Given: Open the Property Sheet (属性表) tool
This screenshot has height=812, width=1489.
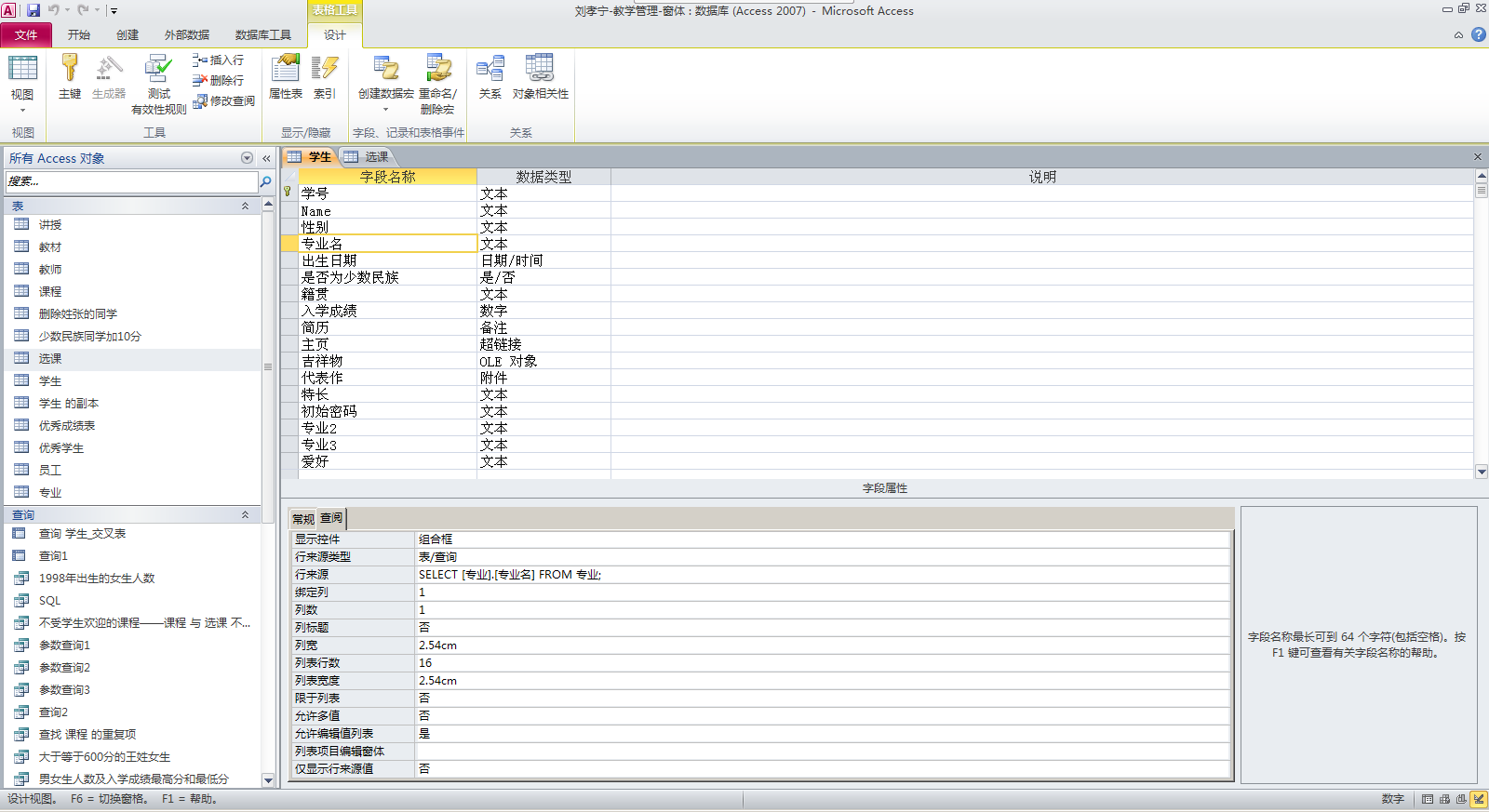Looking at the screenshot, I should (286, 76).
